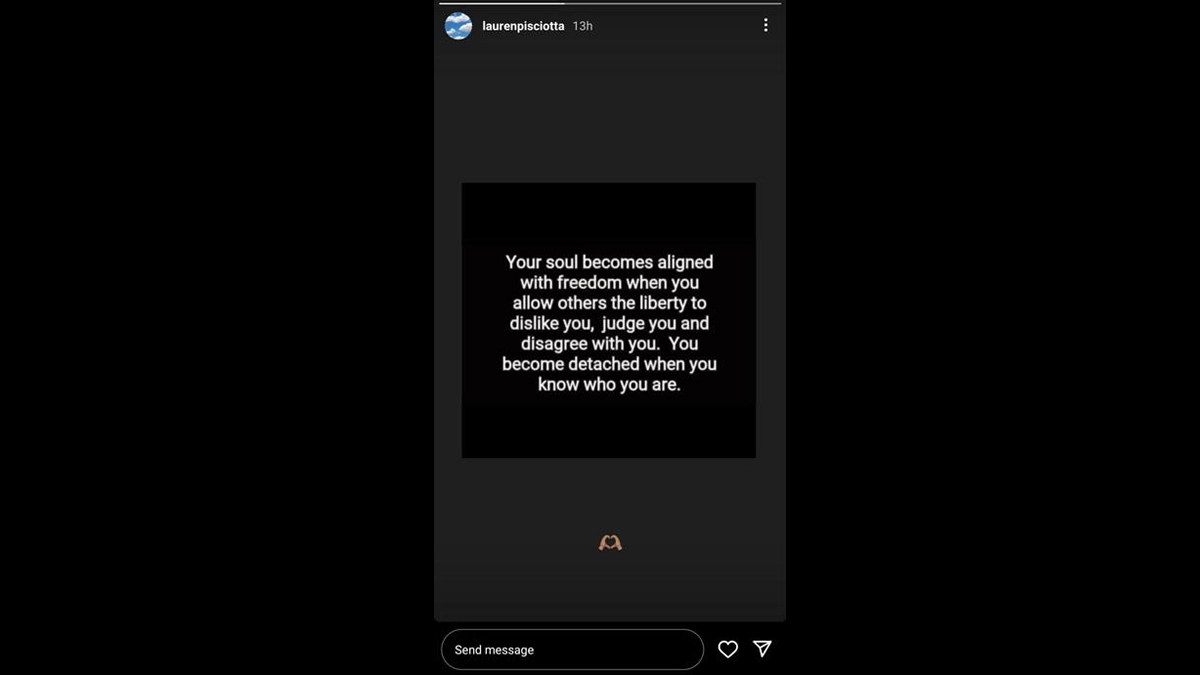Click the quote image card
Viewport: 1200px width, 675px height.
[609, 320]
